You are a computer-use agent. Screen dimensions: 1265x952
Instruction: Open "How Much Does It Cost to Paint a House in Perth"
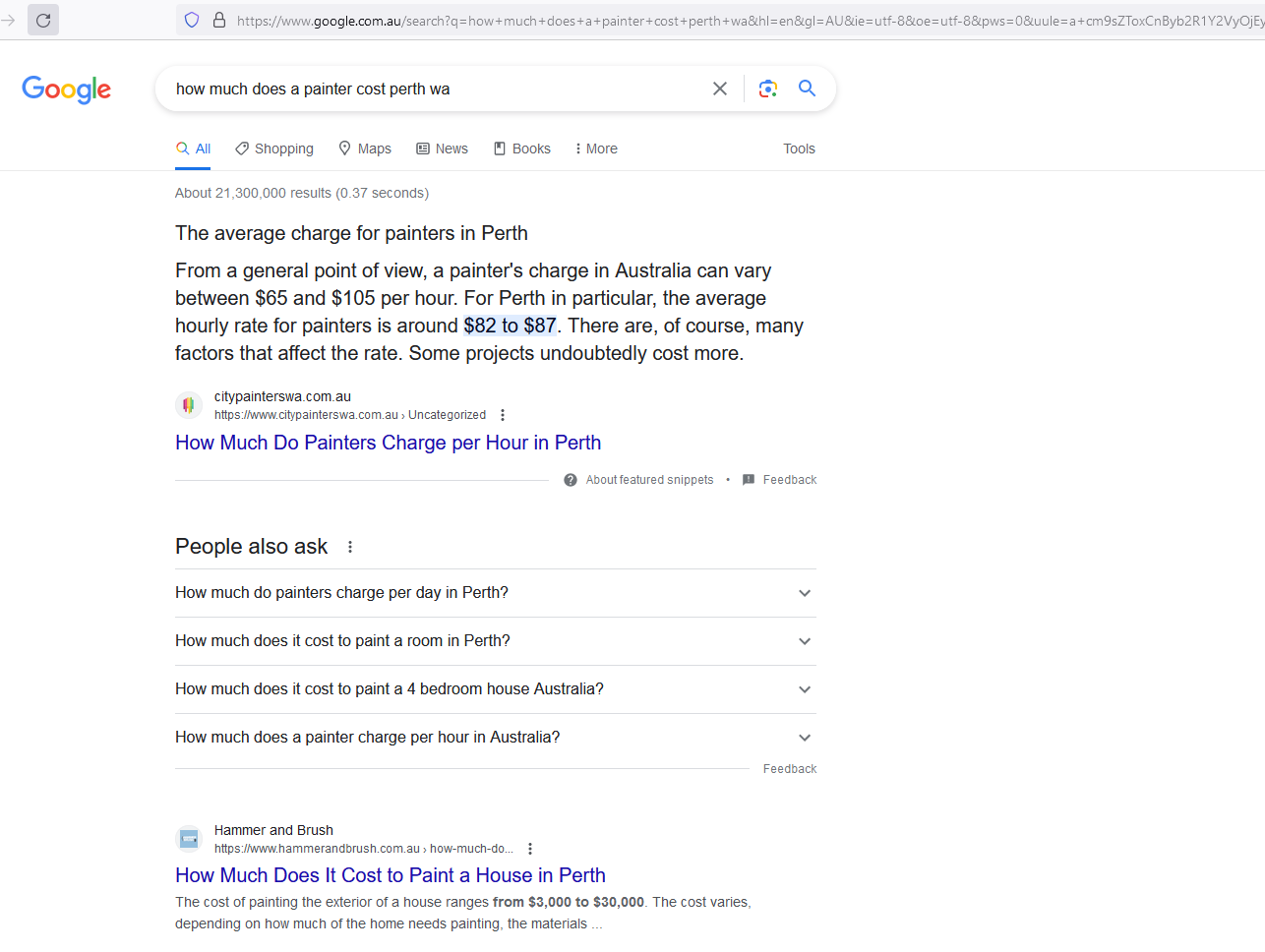point(391,875)
